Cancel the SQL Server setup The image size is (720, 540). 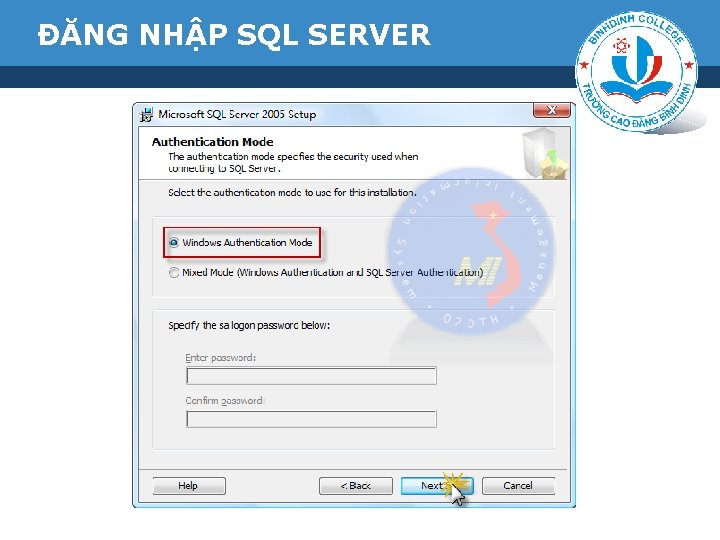coord(518,486)
